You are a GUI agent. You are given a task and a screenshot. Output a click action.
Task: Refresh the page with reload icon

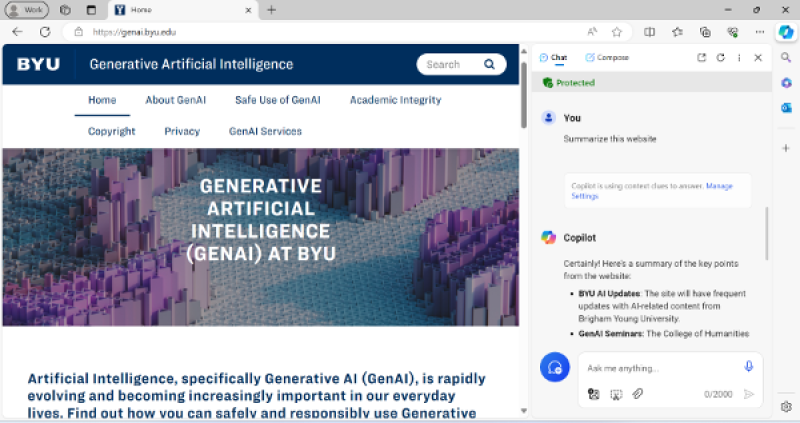[45, 32]
